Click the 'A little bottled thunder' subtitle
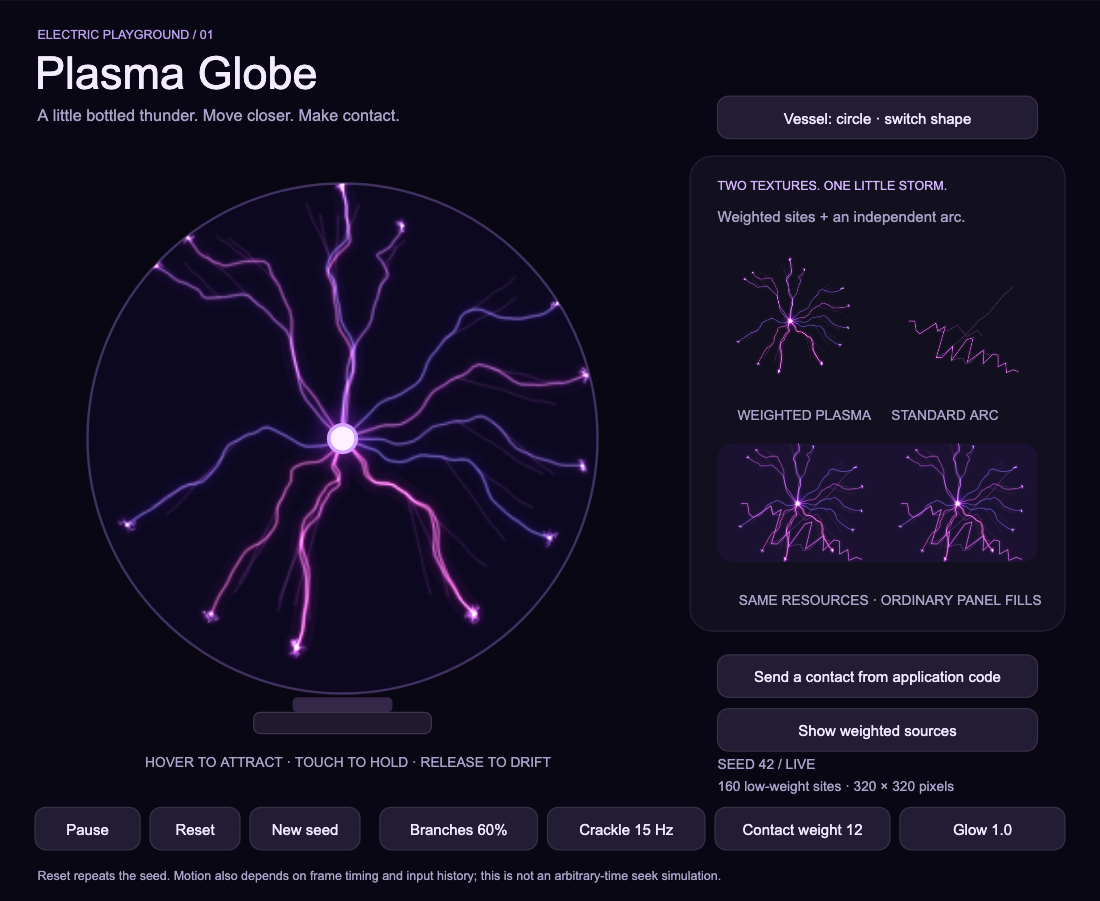1100x901 pixels. click(218, 116)
